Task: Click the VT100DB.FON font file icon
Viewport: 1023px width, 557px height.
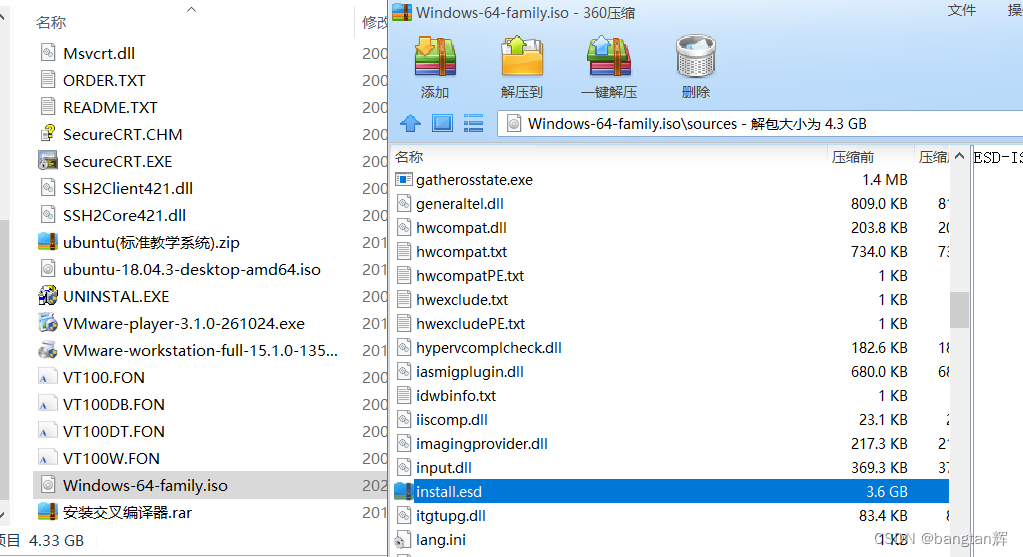Action: [x=48, y=404]
